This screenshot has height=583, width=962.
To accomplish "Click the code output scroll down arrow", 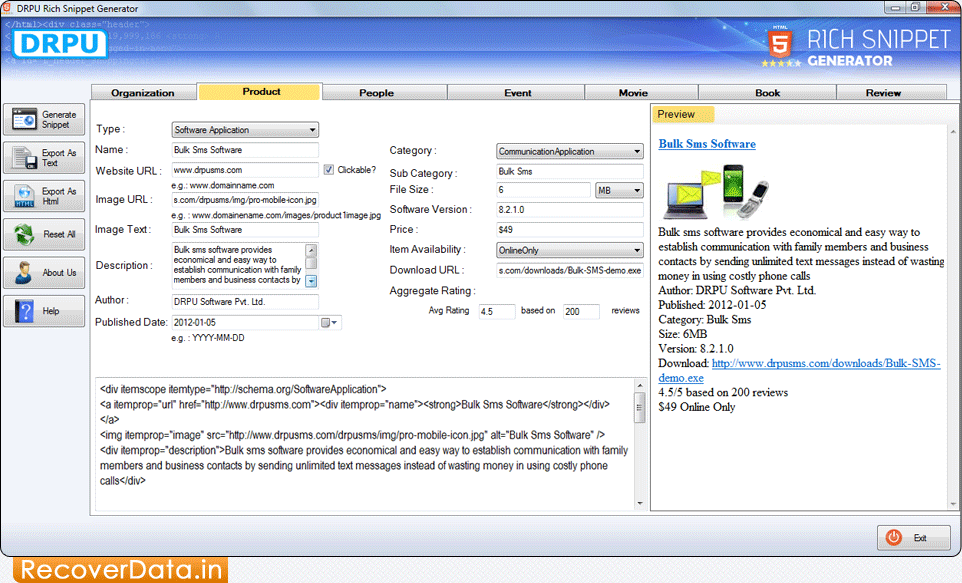I will (x=639, y=503).
